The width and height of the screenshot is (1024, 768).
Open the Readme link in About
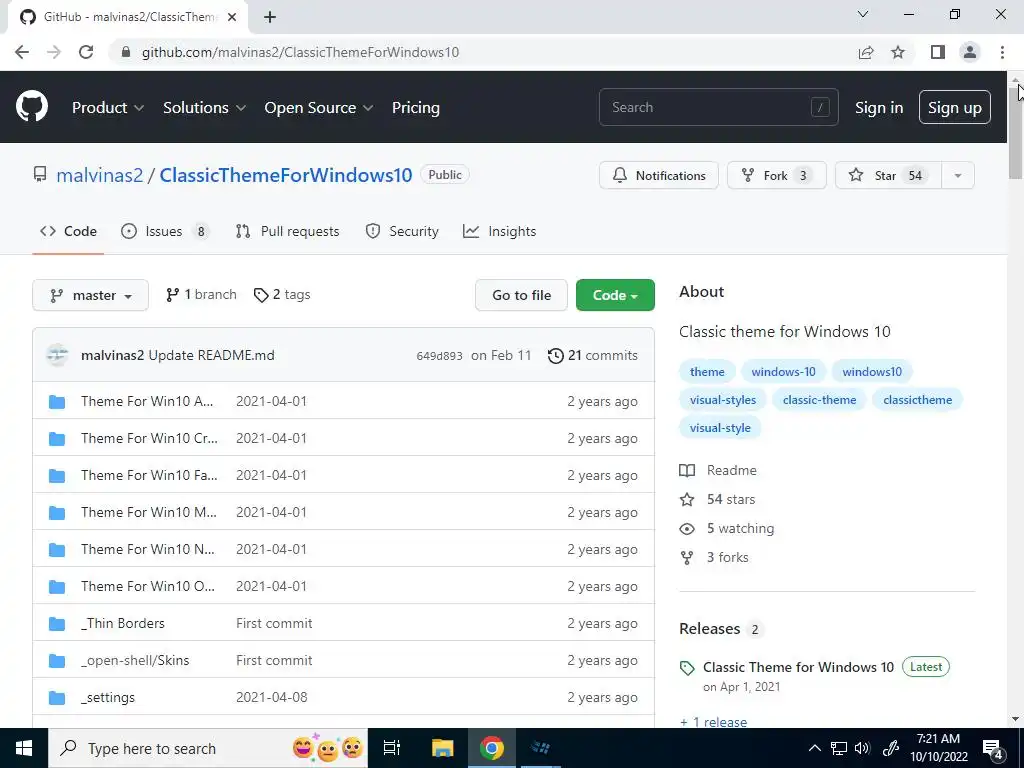718,470
